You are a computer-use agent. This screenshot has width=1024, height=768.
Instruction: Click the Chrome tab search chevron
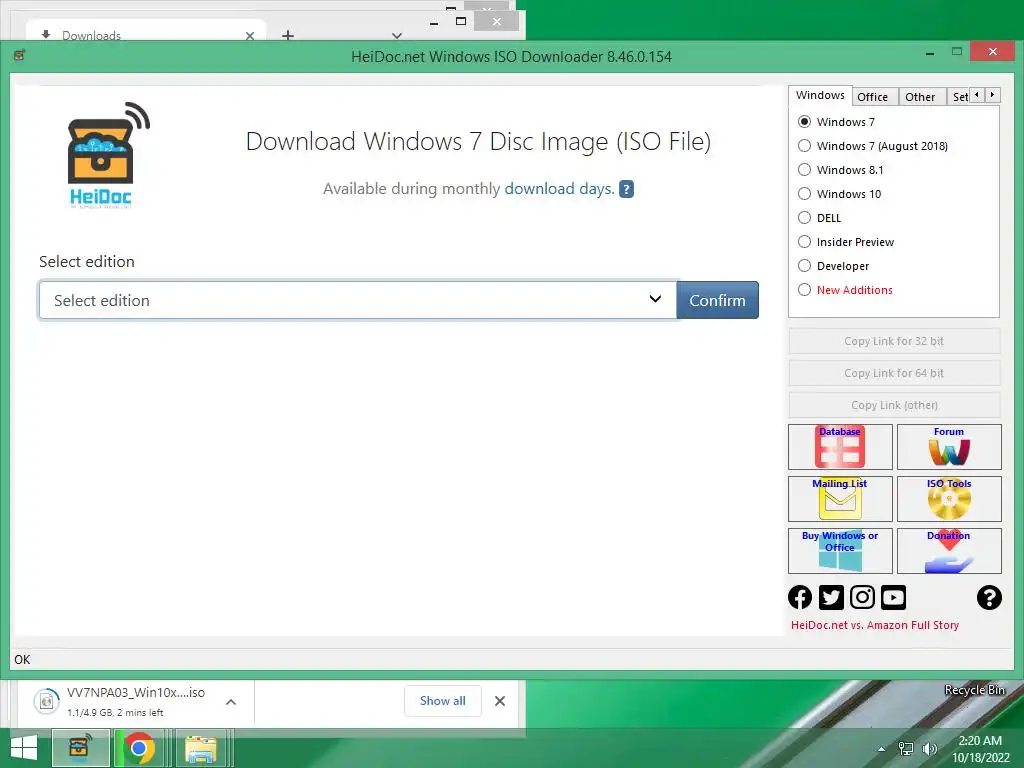pyautogui.click(x=396, y=35)
